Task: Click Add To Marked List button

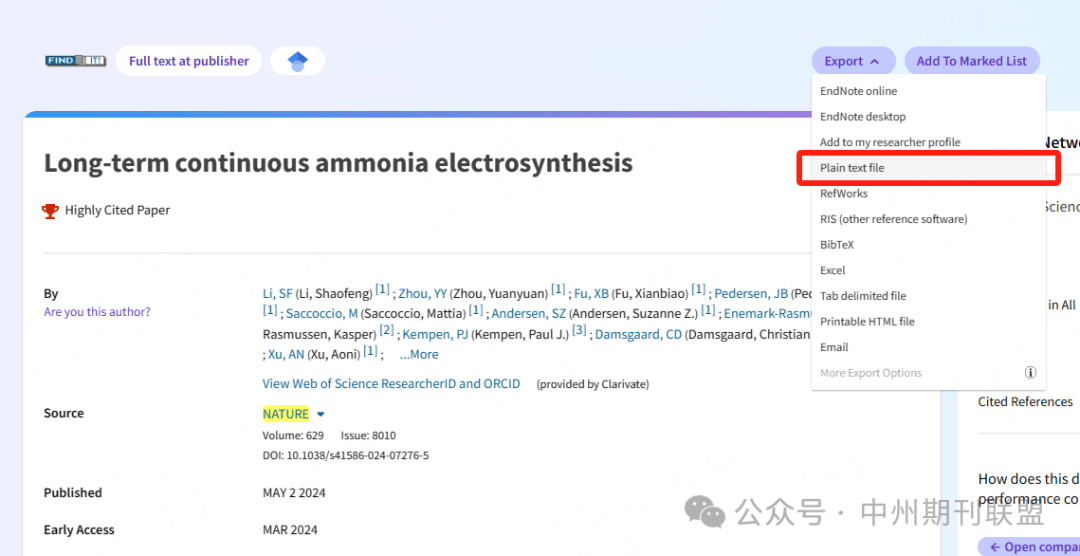Action: click(971, 61)
